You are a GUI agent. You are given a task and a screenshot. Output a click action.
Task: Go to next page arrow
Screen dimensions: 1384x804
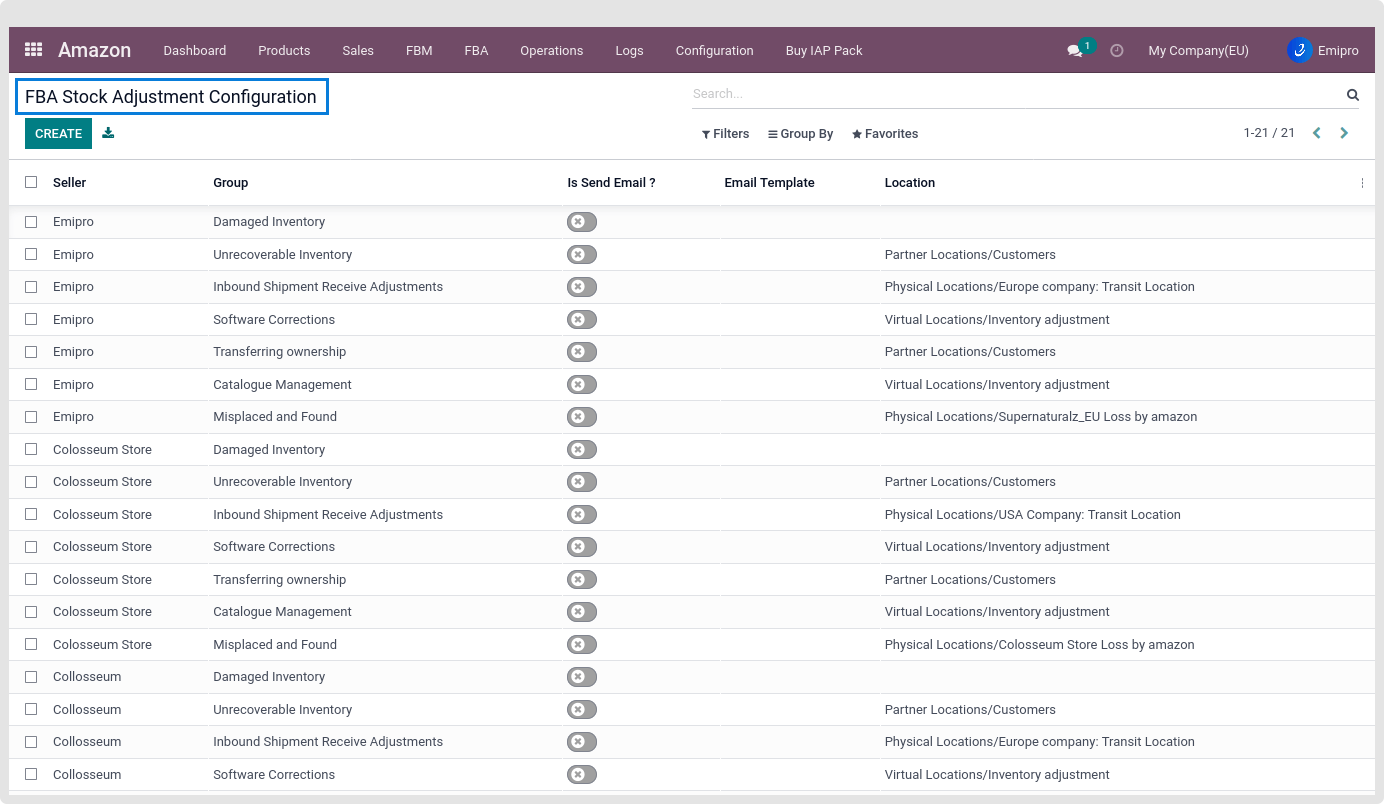click(1344, 133)
